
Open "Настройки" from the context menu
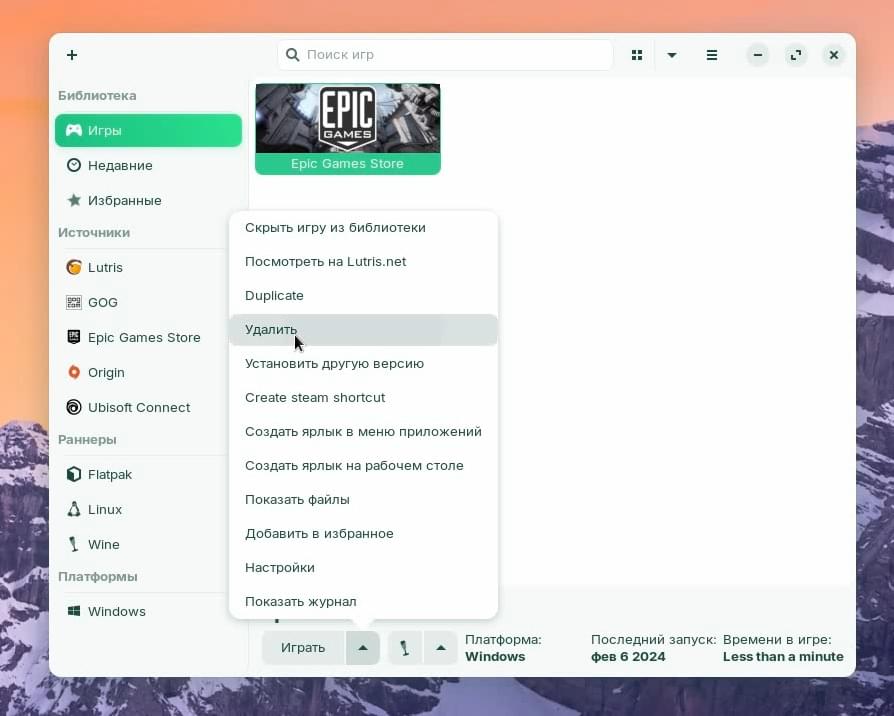point(363,568)
